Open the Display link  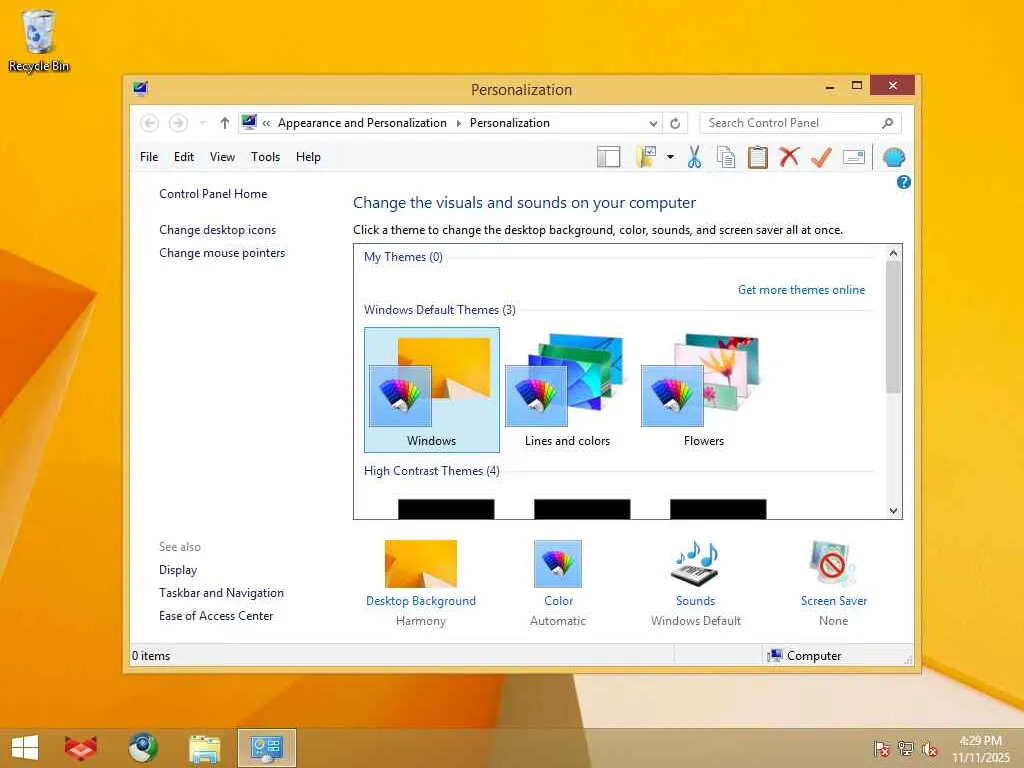pos(178,570)
